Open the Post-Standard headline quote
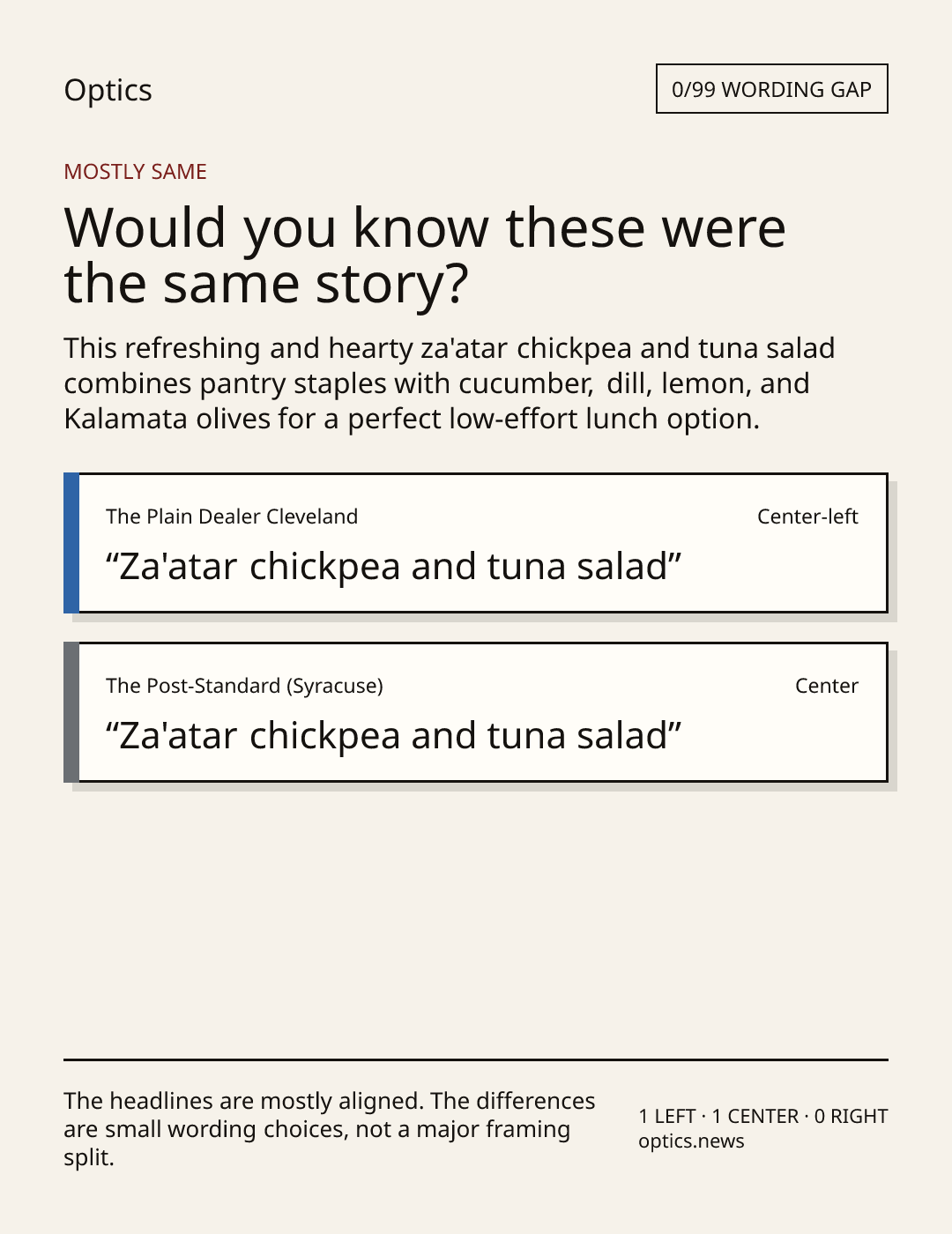This screenshot has height=1234, width=952. point(394,736)
